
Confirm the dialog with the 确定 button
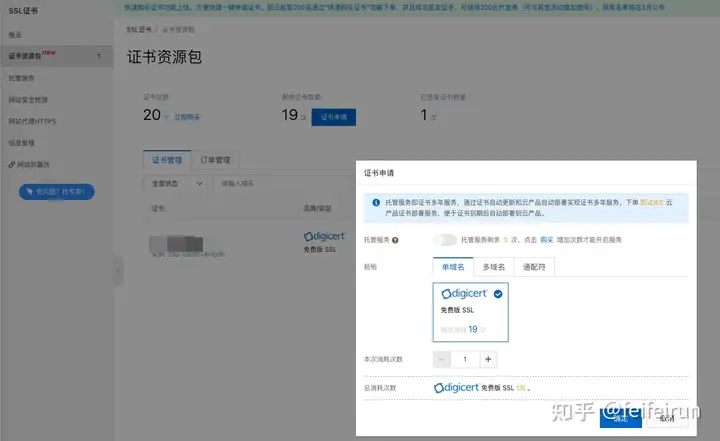point(620,418)
